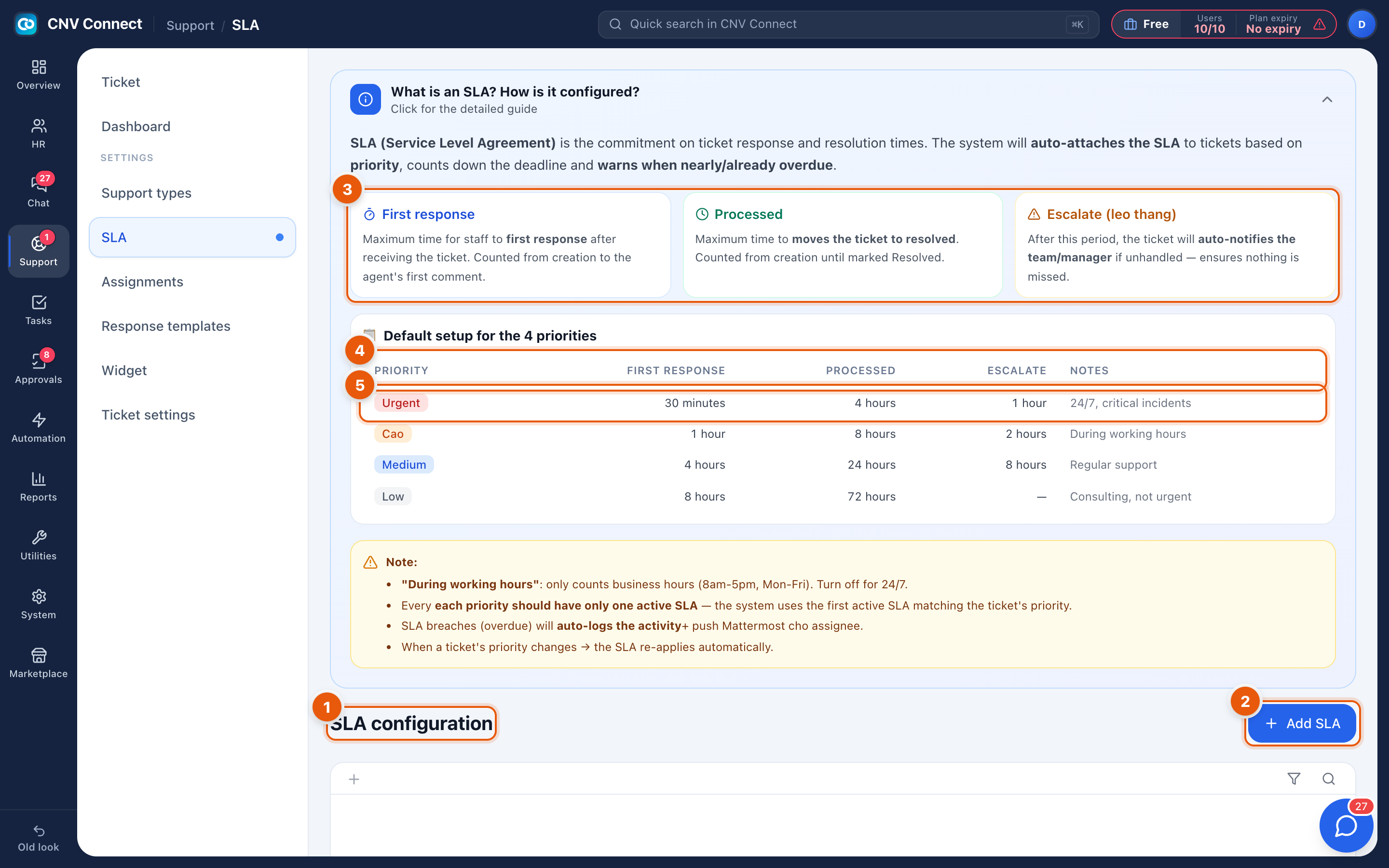
Task: Click the Users 10/10 indicator
Action: point(1210,24)
